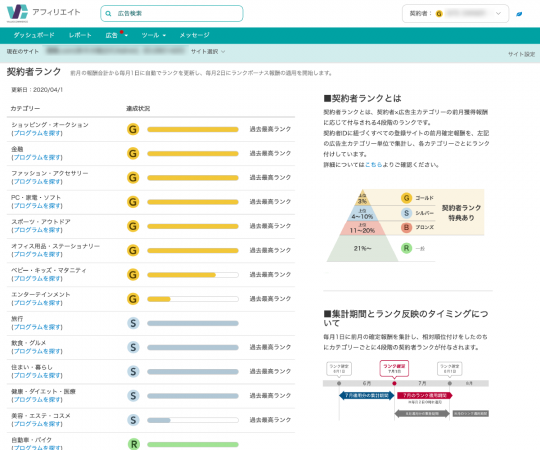The height and width of the screenshot is (450, 540).
Task: Open the ダッシュボード menu
Action: pos(34,35)
